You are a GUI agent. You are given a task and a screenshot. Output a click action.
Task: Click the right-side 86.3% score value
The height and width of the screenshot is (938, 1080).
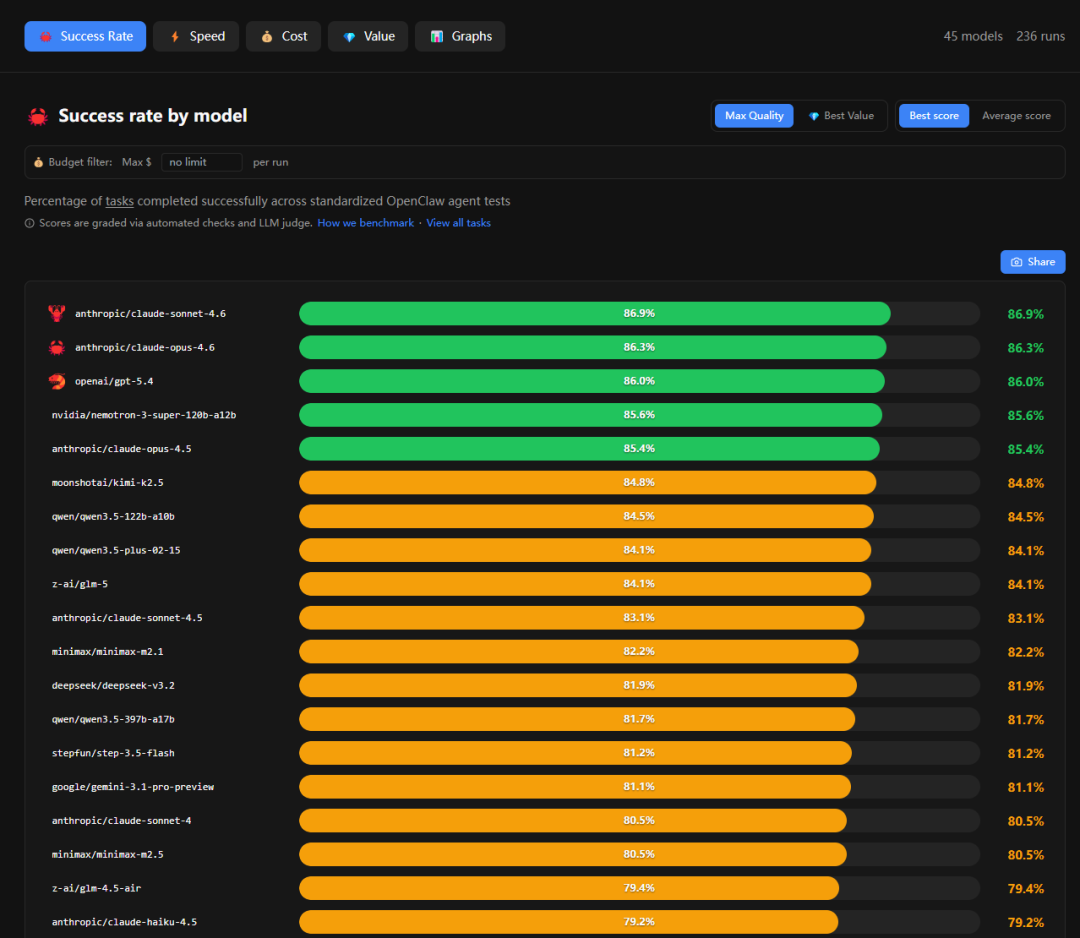(x=1026, y=348)
